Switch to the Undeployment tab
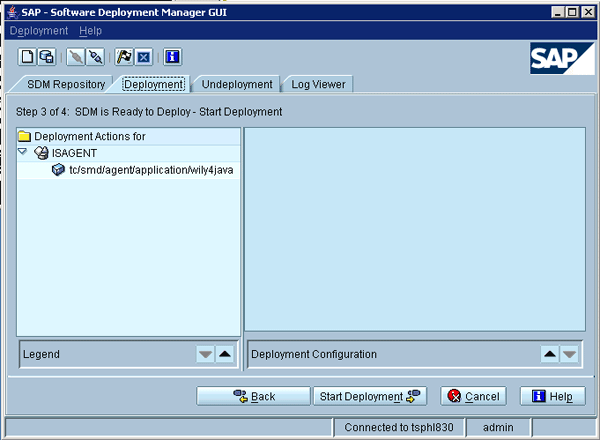 coord(237,84)
